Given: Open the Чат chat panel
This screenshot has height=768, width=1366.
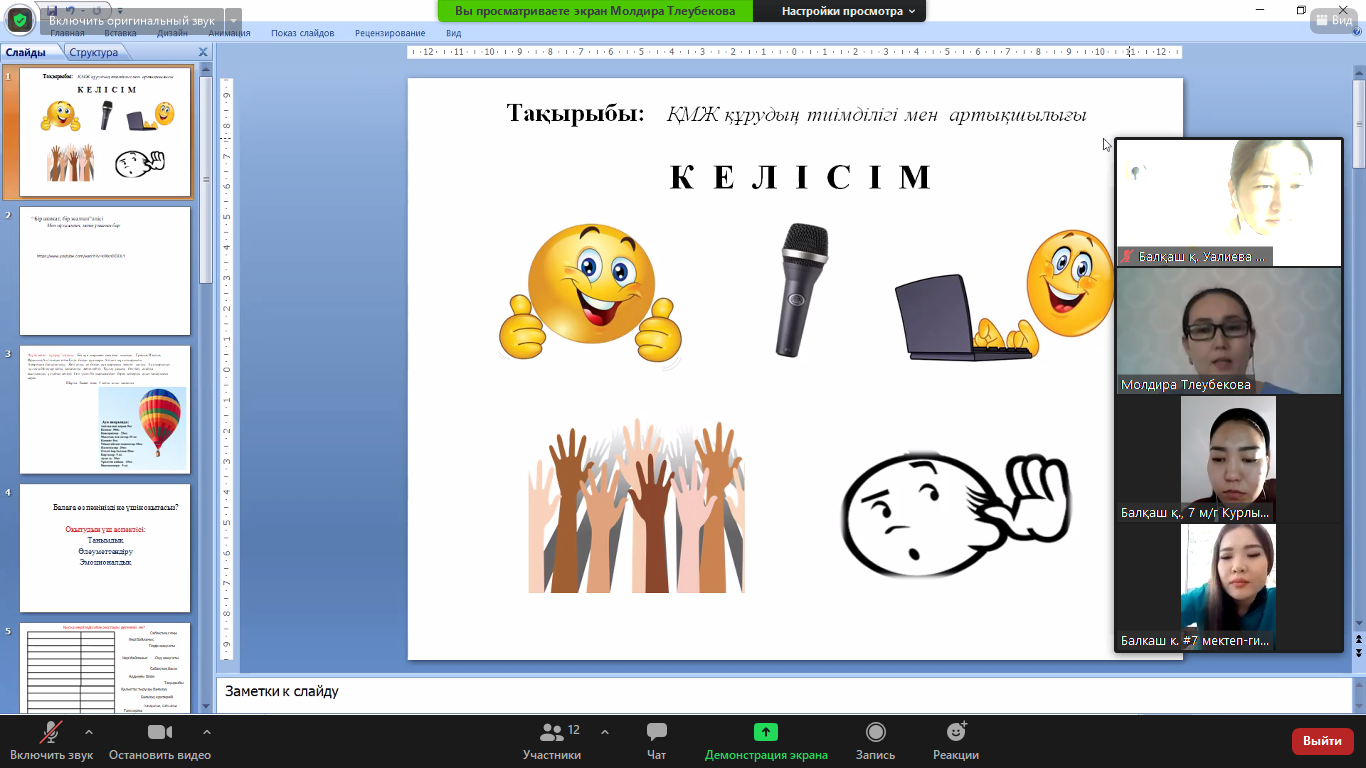Looking at the screenshot, I should pos(656,732).
